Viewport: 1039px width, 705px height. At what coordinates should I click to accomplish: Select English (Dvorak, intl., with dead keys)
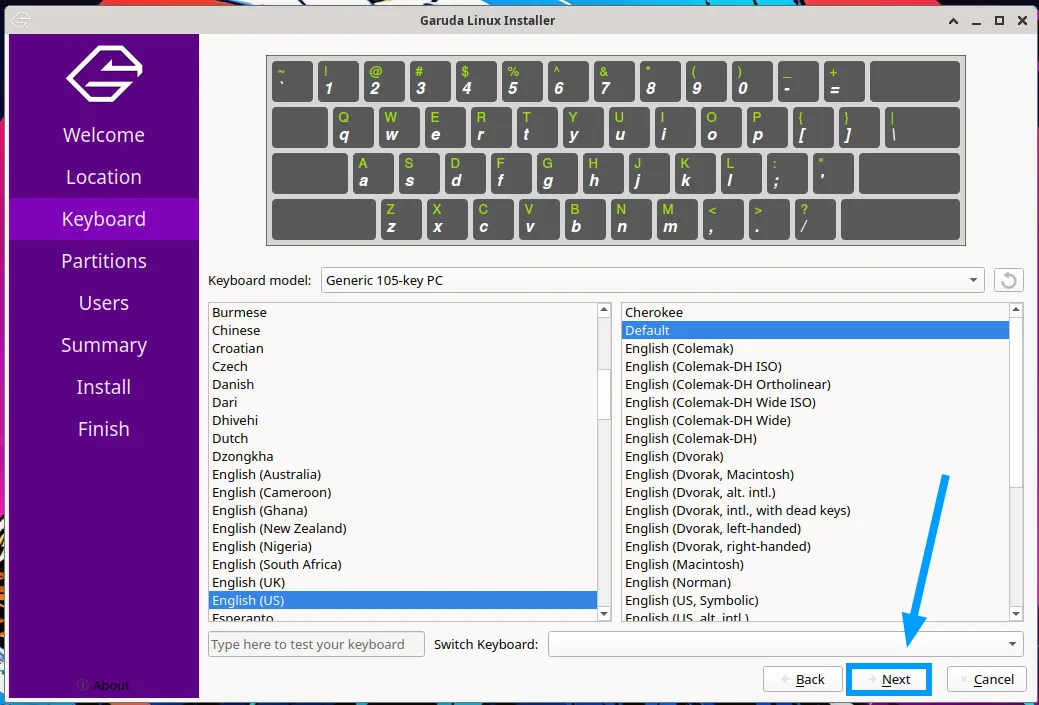pyautogui.click(x=815, y=510)
